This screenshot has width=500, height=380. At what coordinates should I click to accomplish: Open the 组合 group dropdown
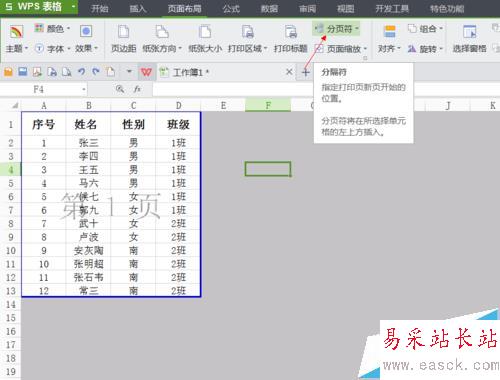click(425, 29)
